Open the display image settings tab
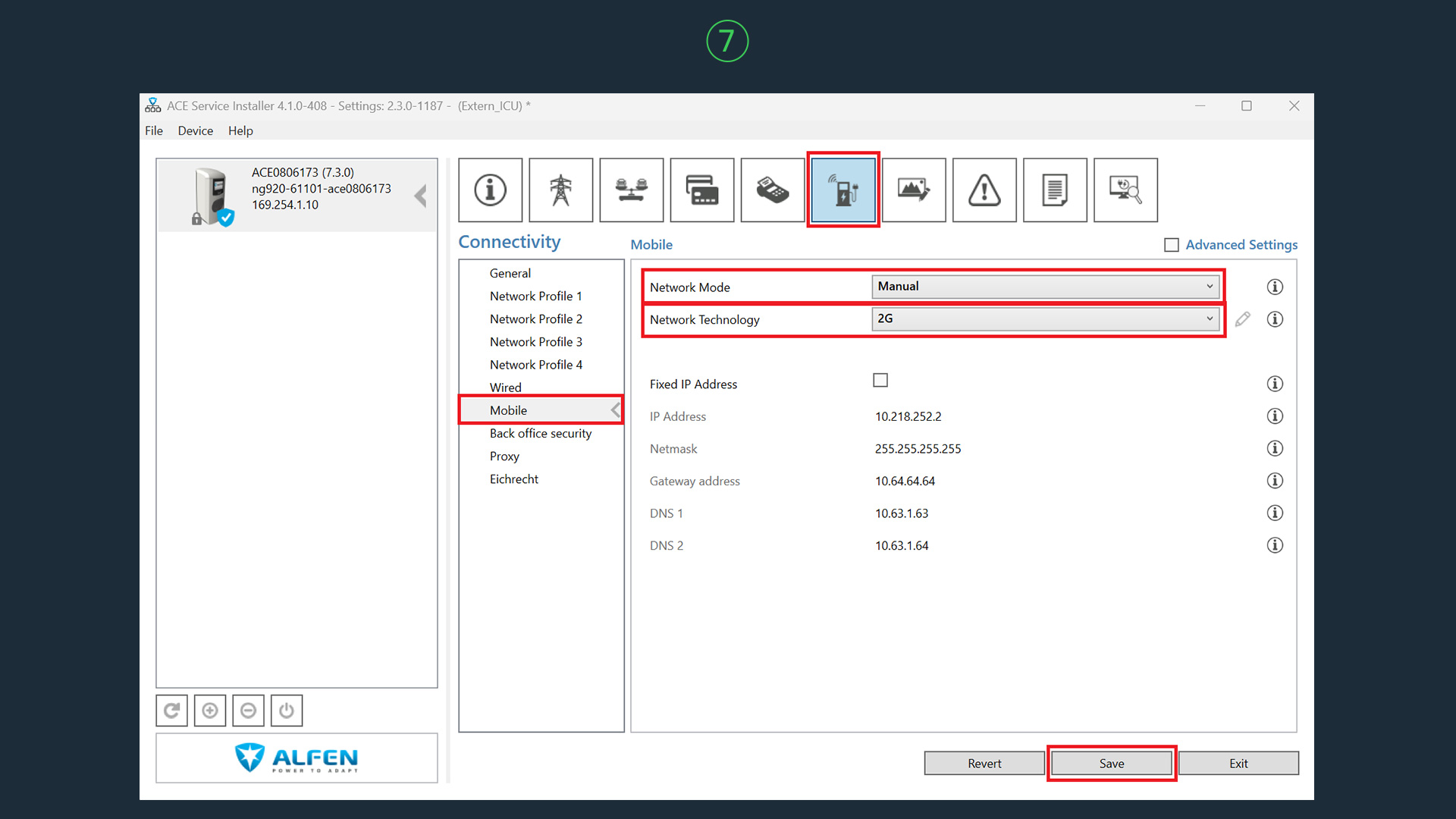 pos(914,190)
